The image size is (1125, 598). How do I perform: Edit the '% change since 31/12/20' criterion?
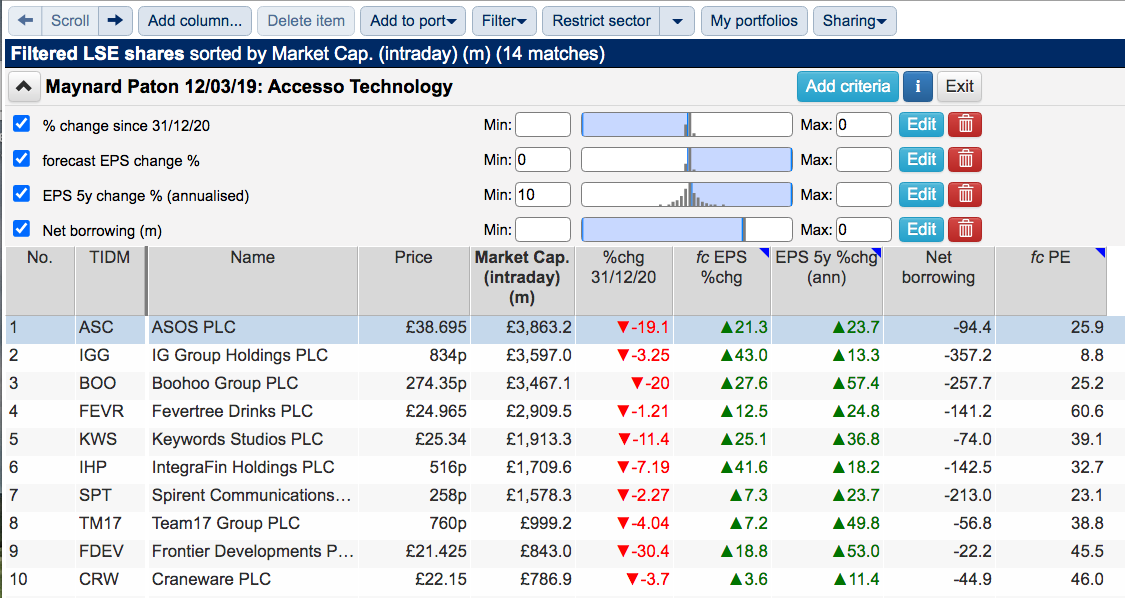(x=921, y=125)
